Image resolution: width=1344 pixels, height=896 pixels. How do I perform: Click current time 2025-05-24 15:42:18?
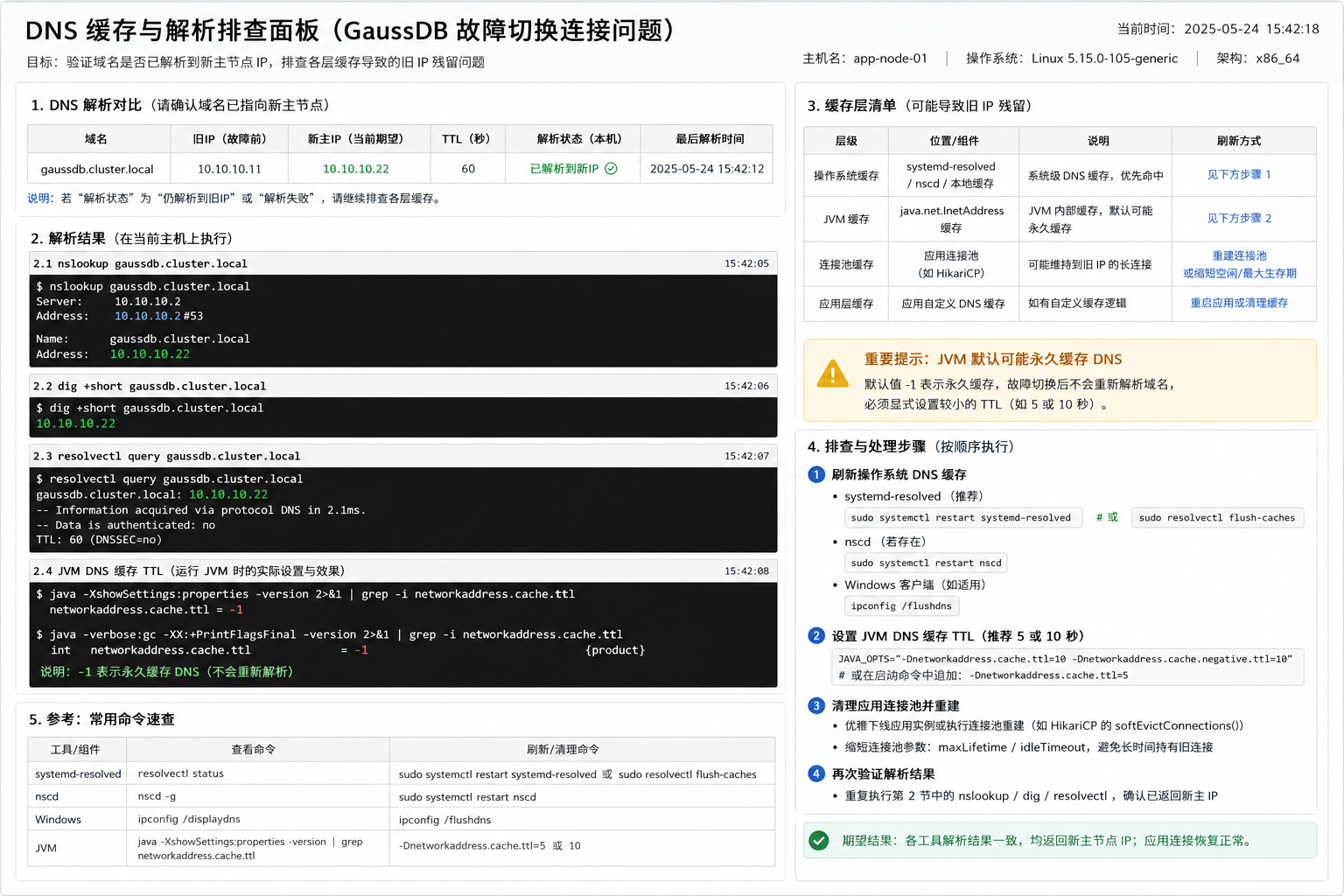(x=1251, y=29)
